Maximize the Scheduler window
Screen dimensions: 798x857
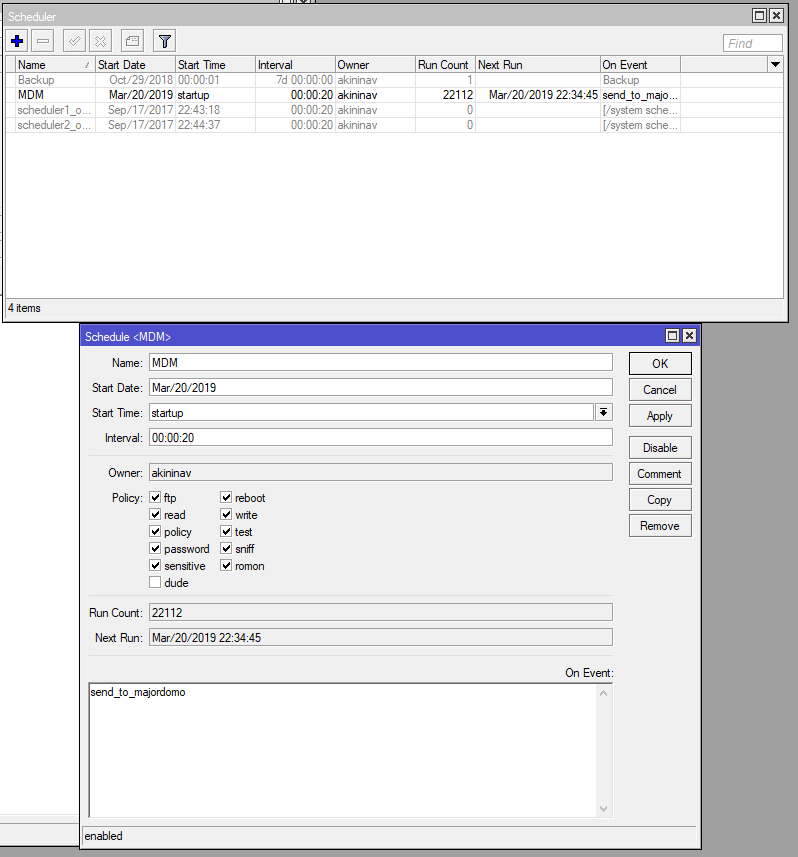tap(759, 15)
